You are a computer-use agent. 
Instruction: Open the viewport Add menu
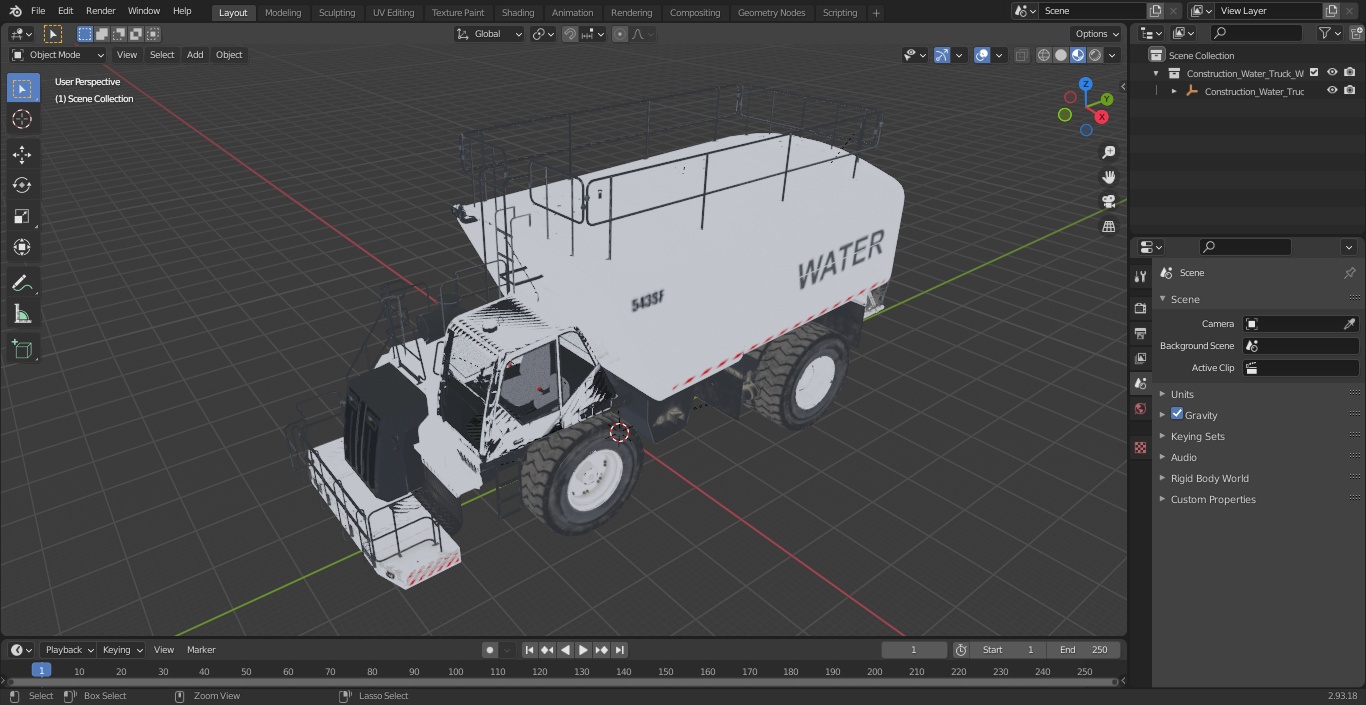(195, 55)
